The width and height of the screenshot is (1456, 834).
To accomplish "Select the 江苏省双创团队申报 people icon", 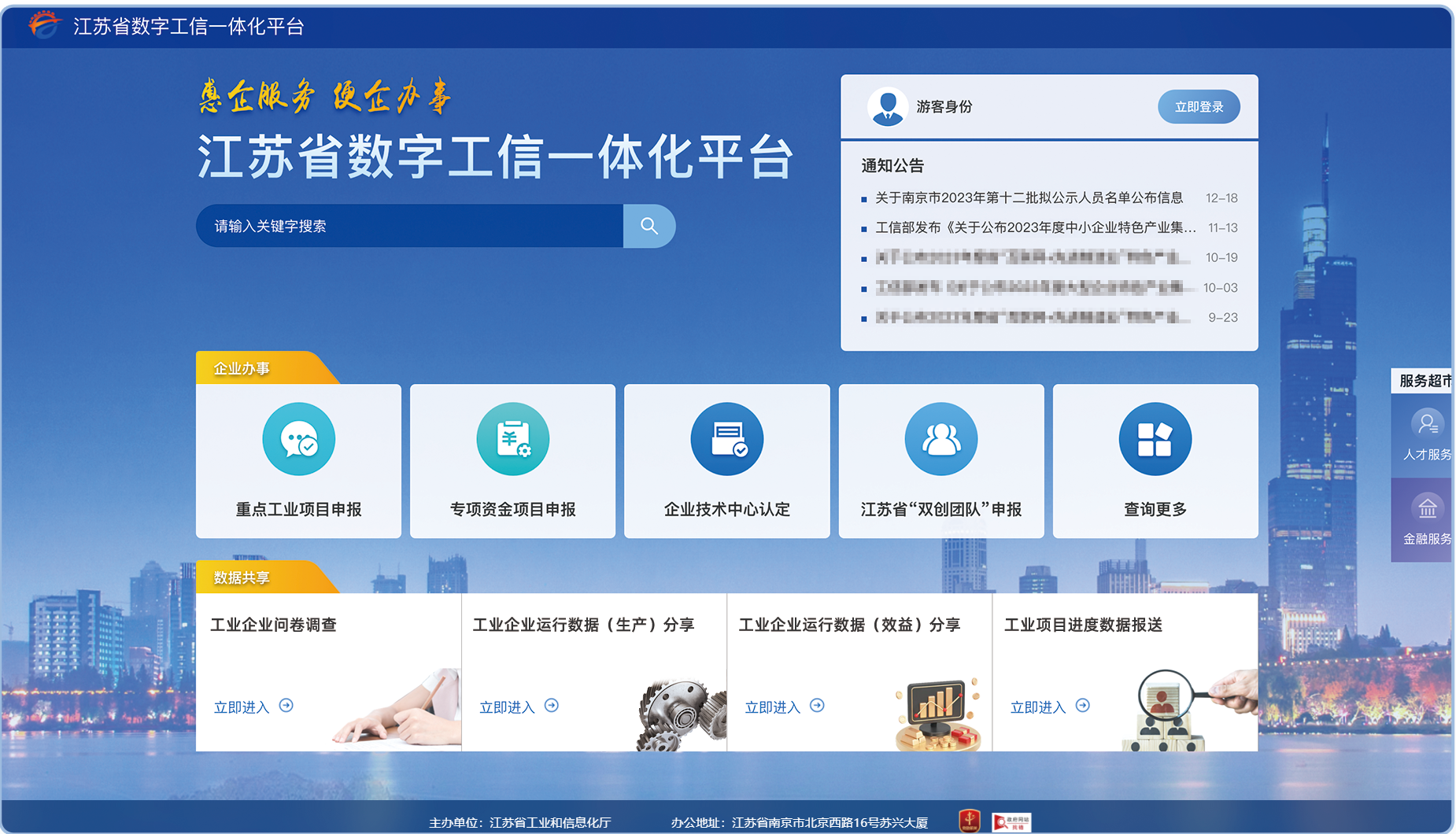I will click(x=941, y=438).
